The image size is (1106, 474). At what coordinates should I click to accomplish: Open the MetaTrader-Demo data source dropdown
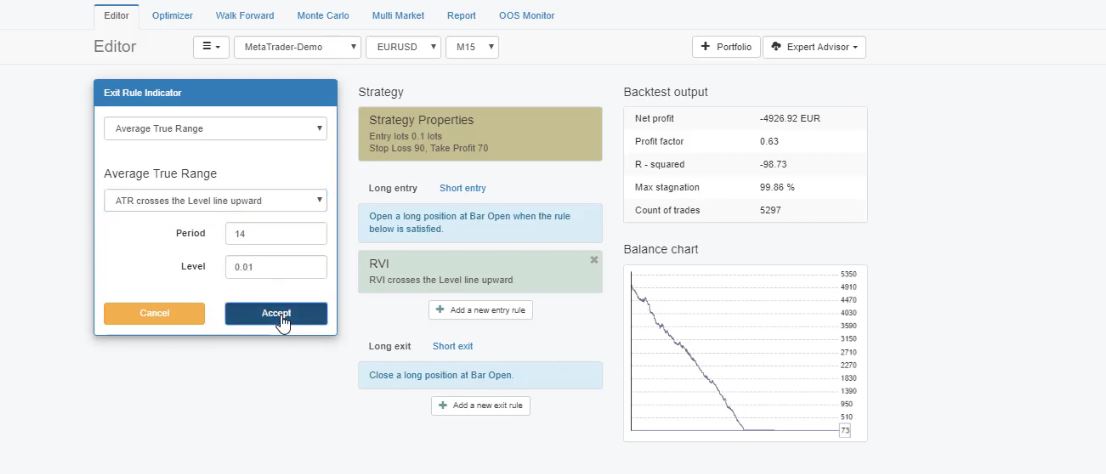(x=297, y=47)
